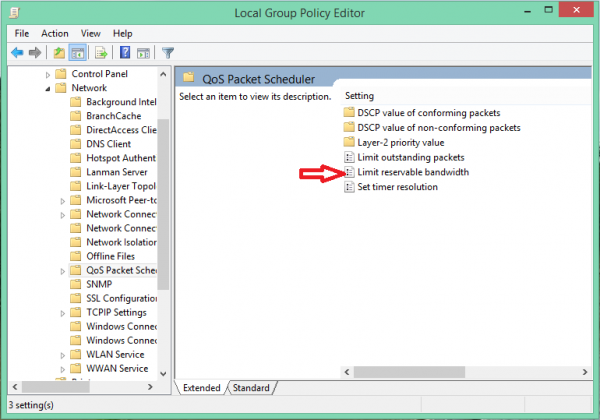Select Set timer resolution setting text
Viewport: 600px width, 420px height.
398,187
